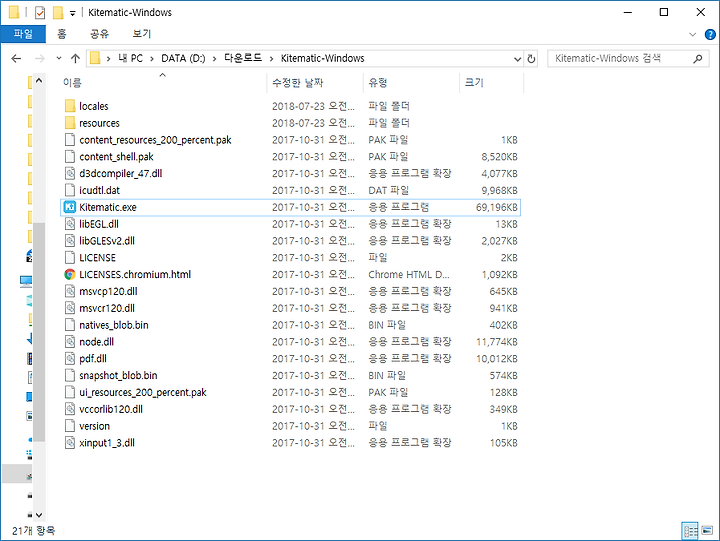Expand the address bar history dropdown
Screen dimensions: 720x541
coord(518,59)
